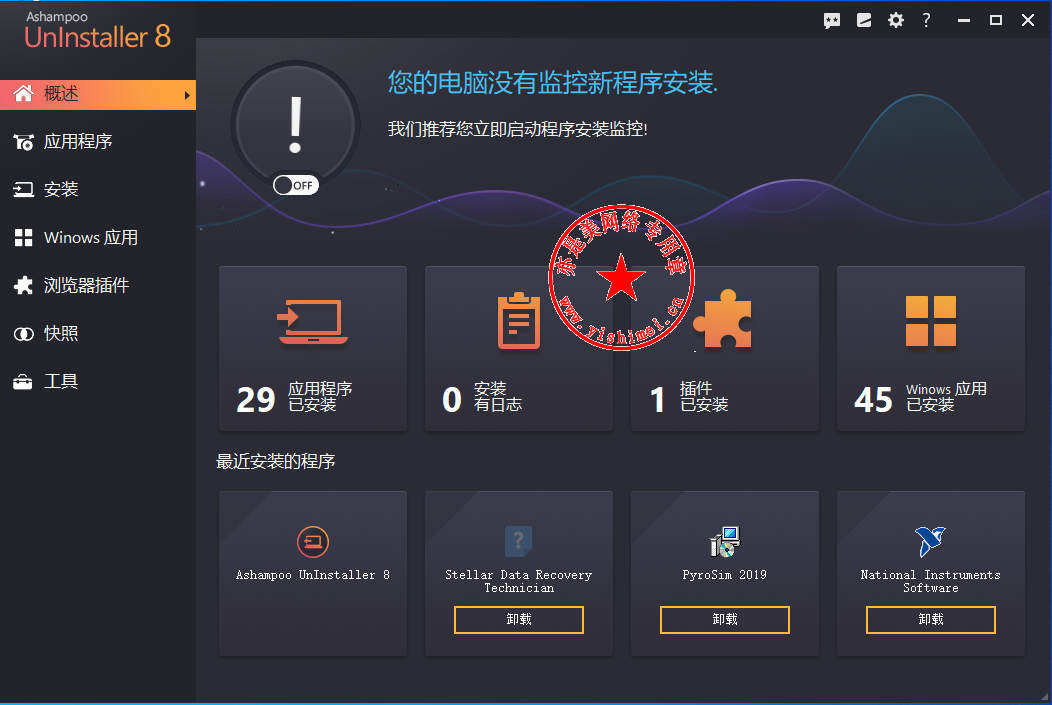Click the 我们推荐您立即启动程序安装监控 text
Image resolution: width=1052 pixels, height=705 pixels.
[x=517, y=129]
